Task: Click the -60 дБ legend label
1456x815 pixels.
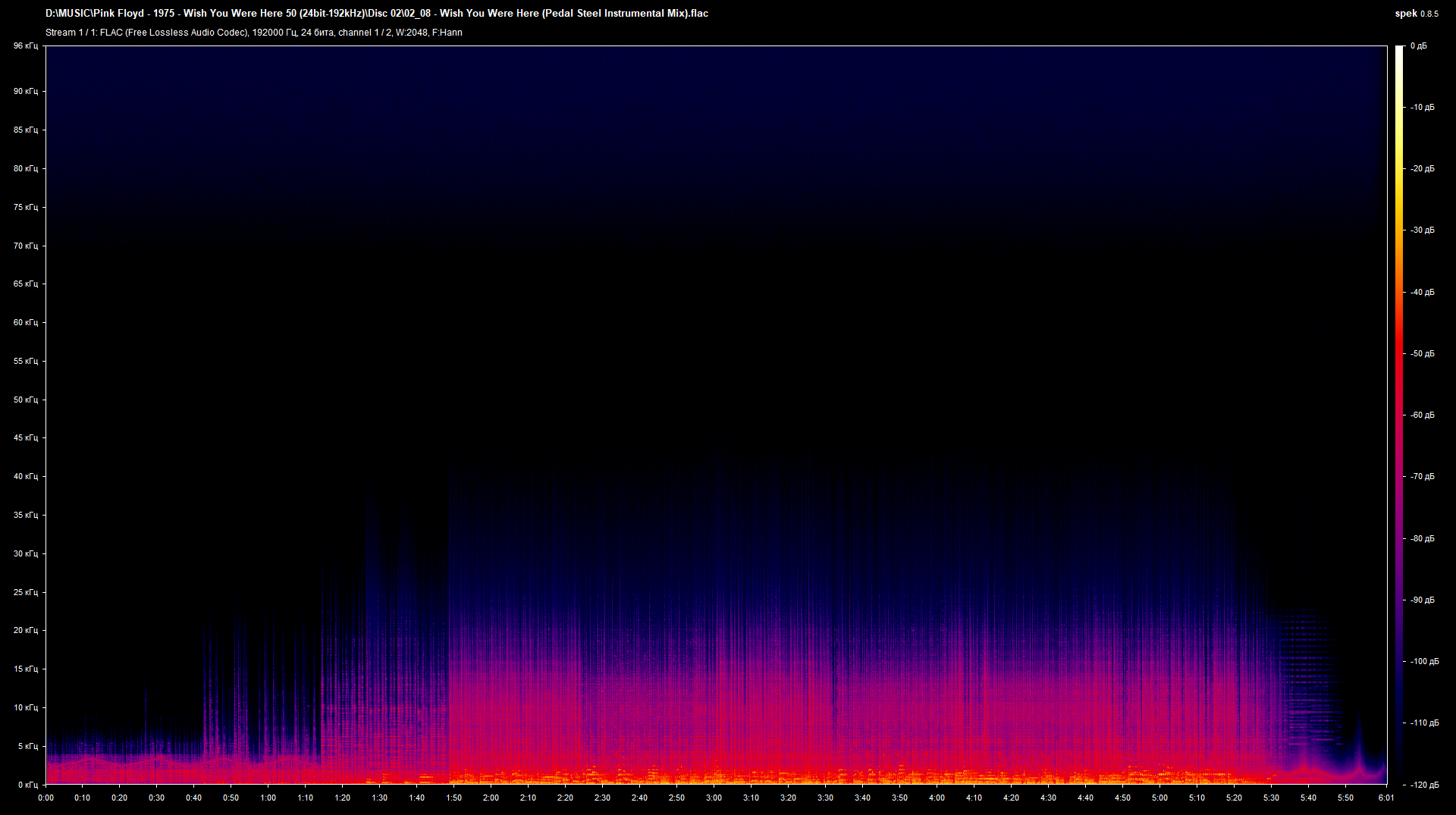Action: [1423, 415]
